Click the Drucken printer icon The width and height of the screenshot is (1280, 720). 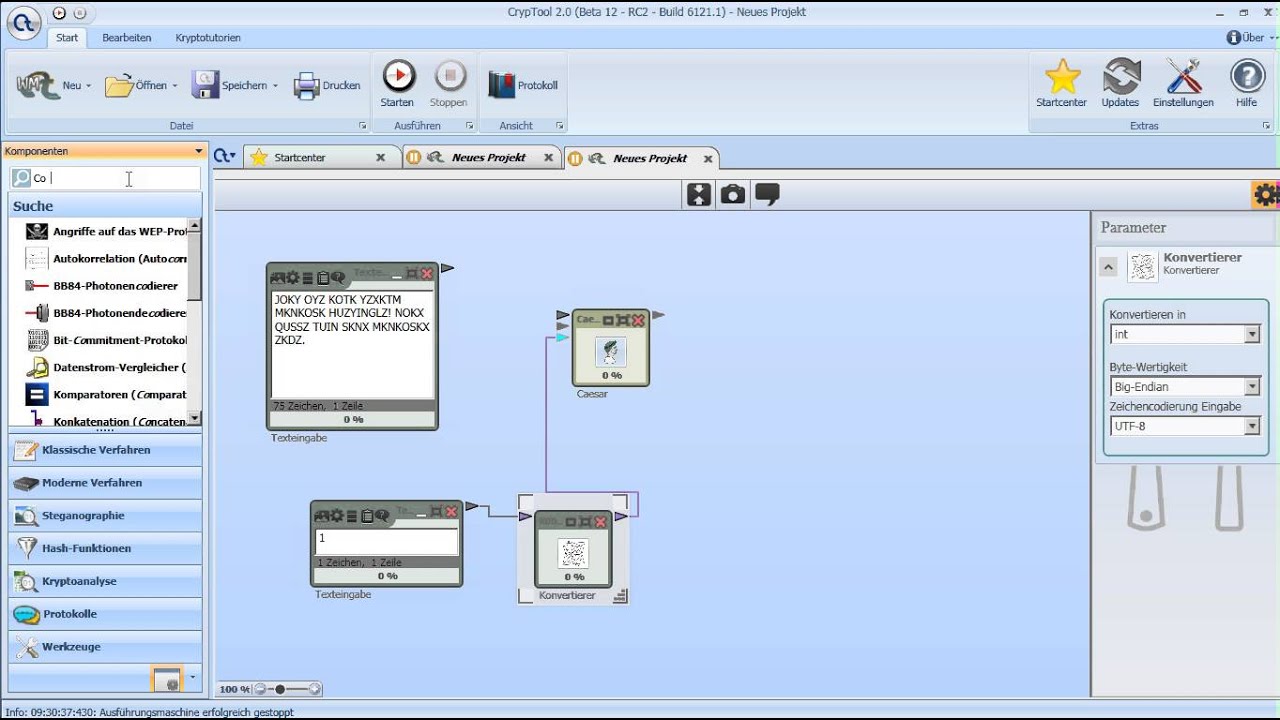(306, 86)
